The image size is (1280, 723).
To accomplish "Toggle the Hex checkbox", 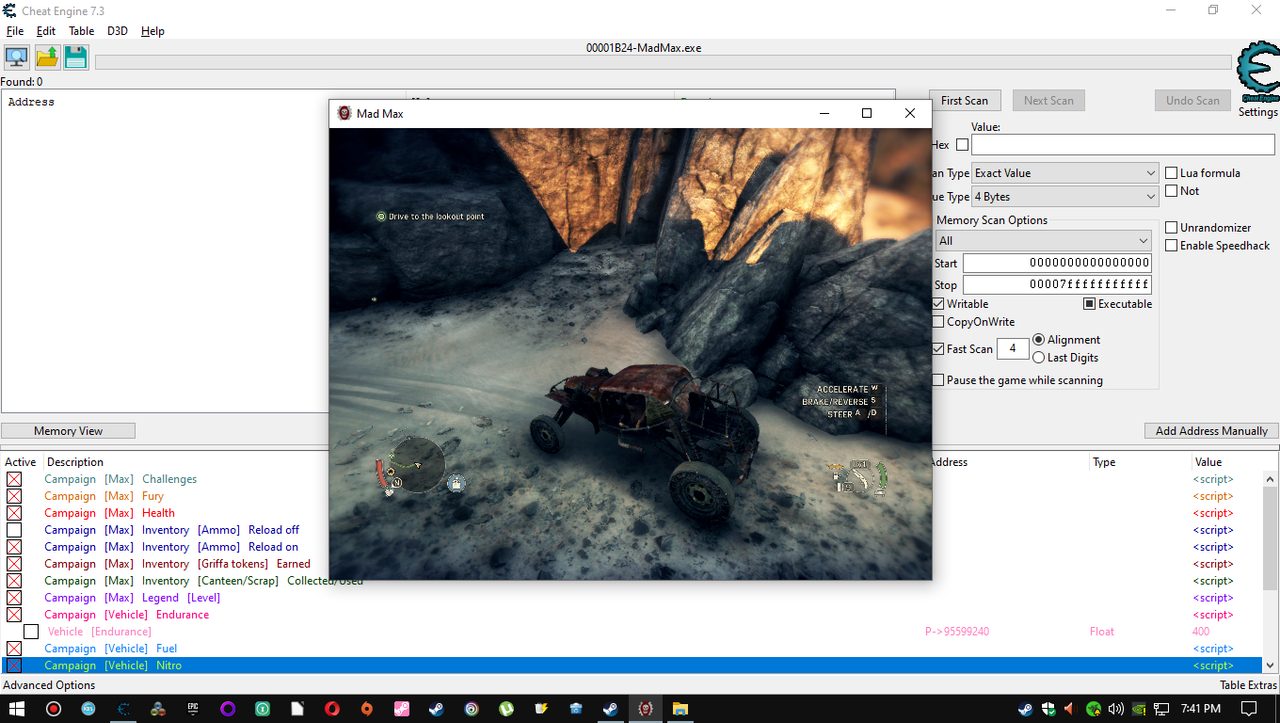I will tap(962, 145).
